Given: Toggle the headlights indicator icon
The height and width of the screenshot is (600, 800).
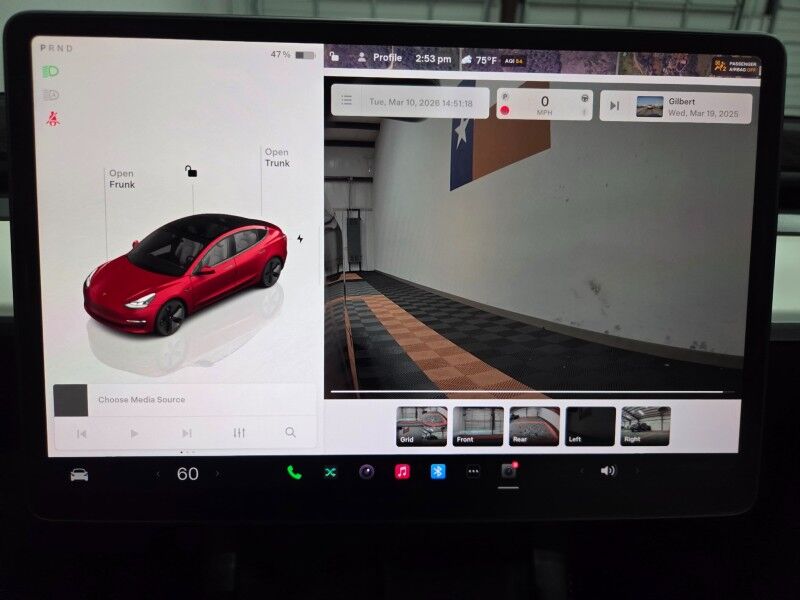Looking at the screenshot, I should pyautogui.click(x=51, y=72).
